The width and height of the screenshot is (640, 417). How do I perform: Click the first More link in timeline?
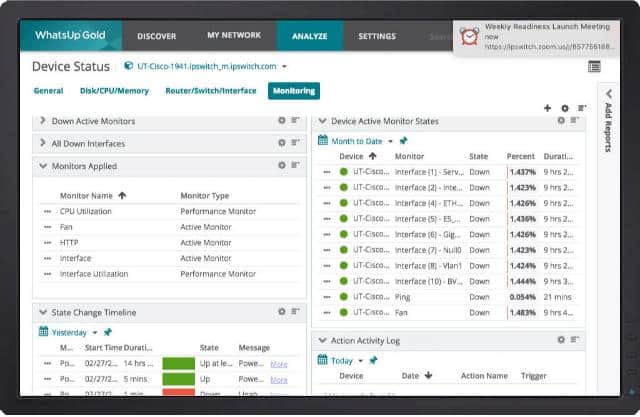click(x=279, y=364)
